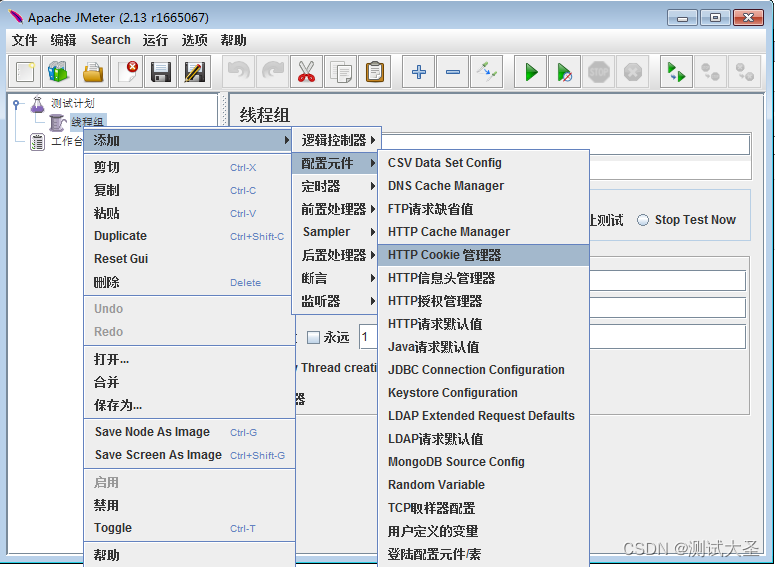Viewport: 775px width, 567px height.
Task: Click Reset Gui in context menu
Action: 189,259
